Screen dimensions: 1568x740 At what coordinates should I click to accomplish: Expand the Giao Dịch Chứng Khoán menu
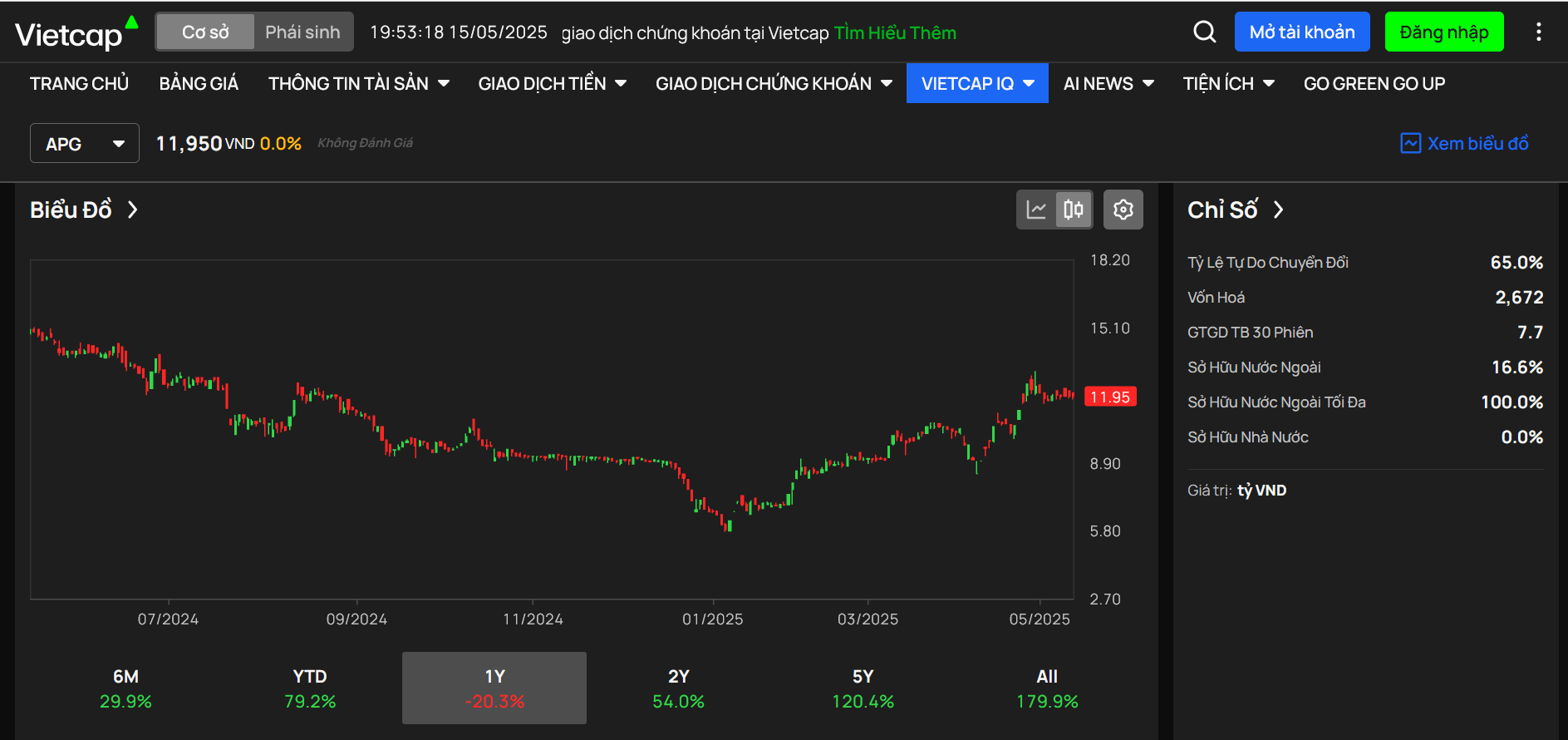773,84
